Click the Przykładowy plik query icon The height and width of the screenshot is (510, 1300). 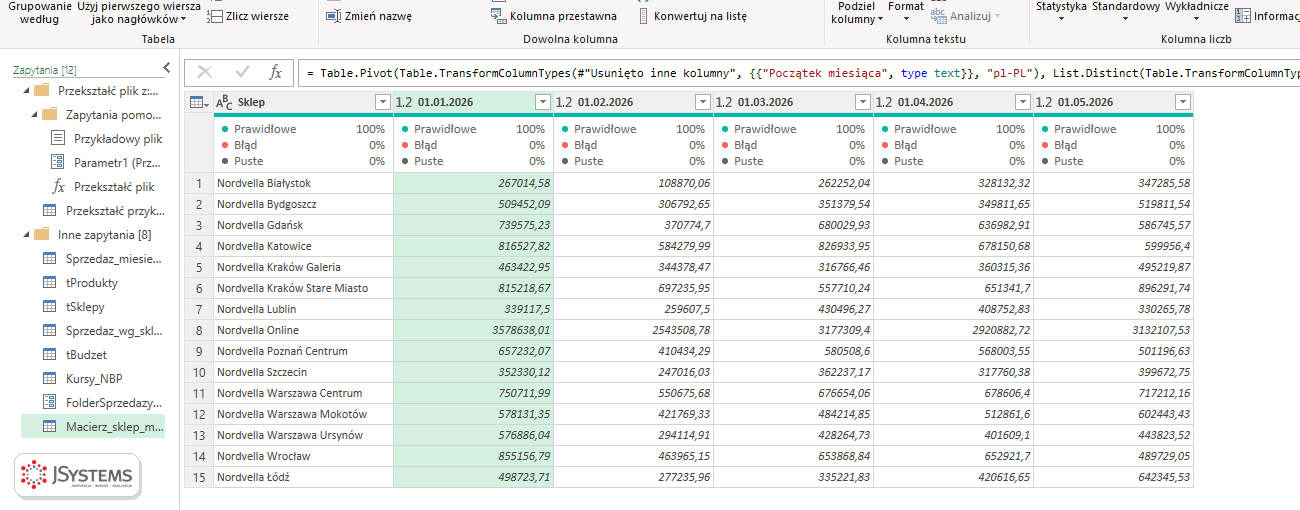[57, 138]
